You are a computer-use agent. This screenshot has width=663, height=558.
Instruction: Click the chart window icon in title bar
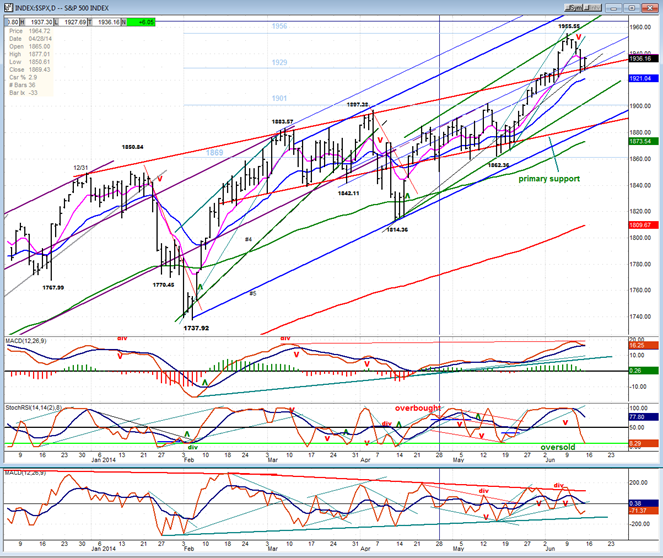8,8
